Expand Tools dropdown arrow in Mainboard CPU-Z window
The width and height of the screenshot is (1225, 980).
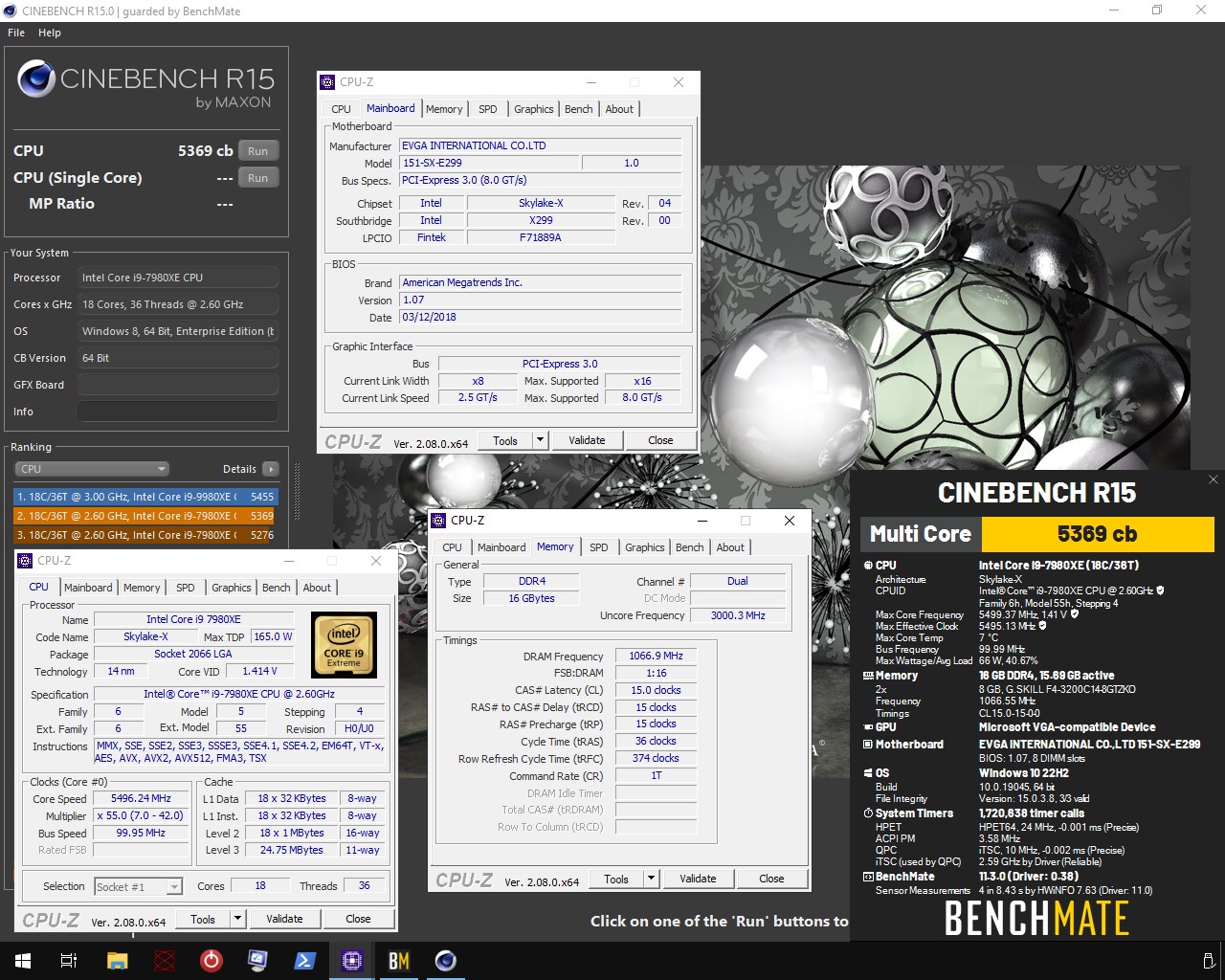(x=540, y=441)
